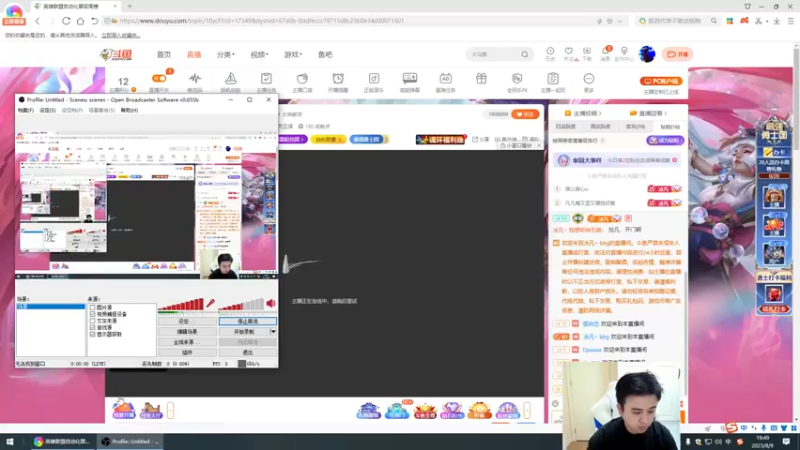
Task: Close the small window playback popup
Action: coord(539,145)
